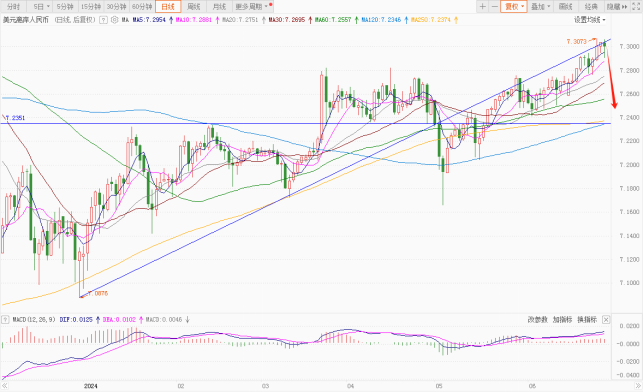Click the MA20:7.2751 indicator value
Screen dimensions: 643x392
pyautogui.click(x=240, y=20)
